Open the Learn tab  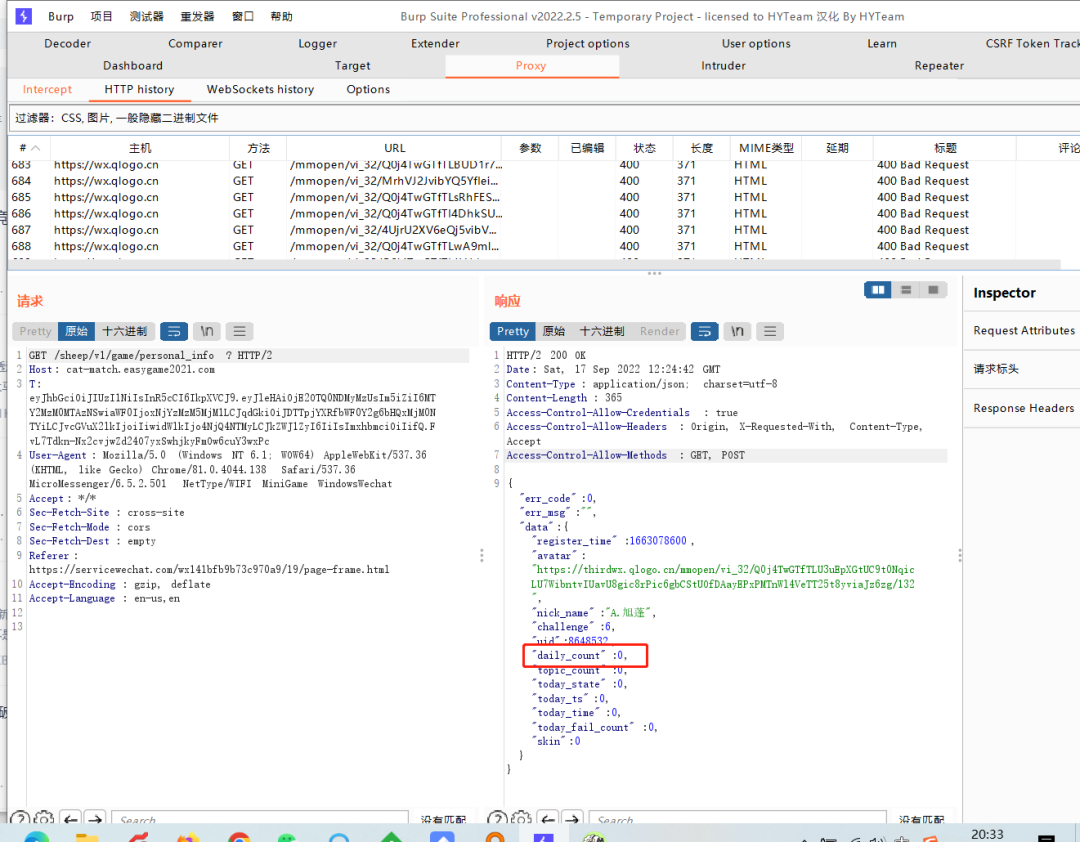point(882,43)
